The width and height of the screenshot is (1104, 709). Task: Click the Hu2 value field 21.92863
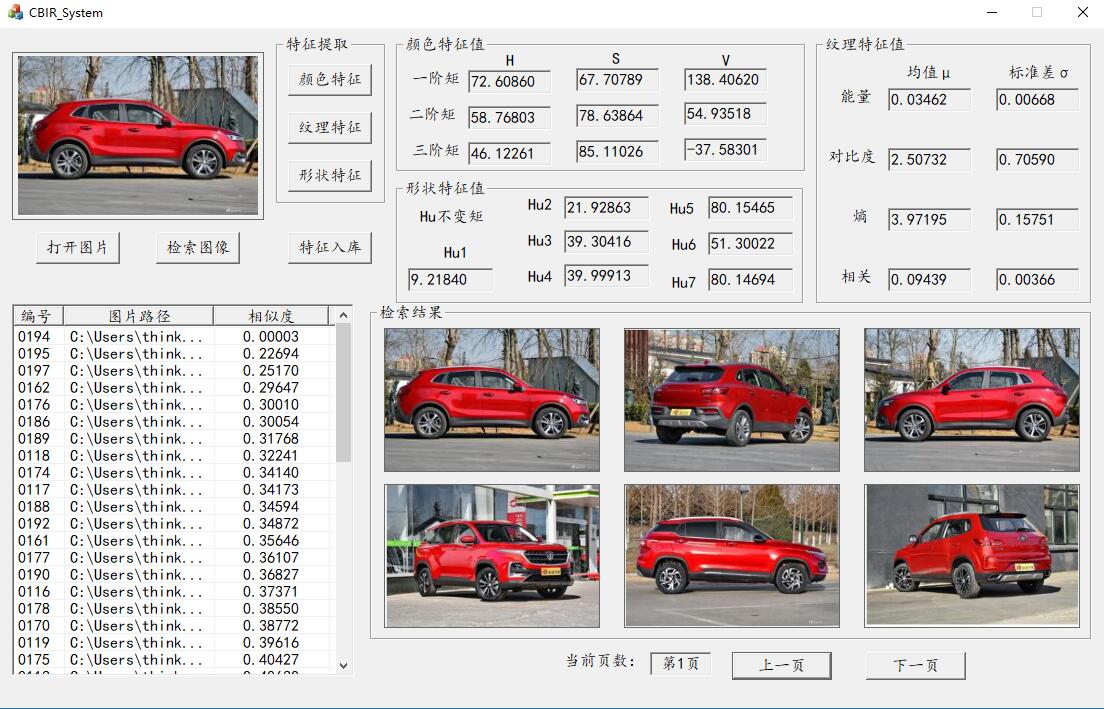[x=607, y=207]
